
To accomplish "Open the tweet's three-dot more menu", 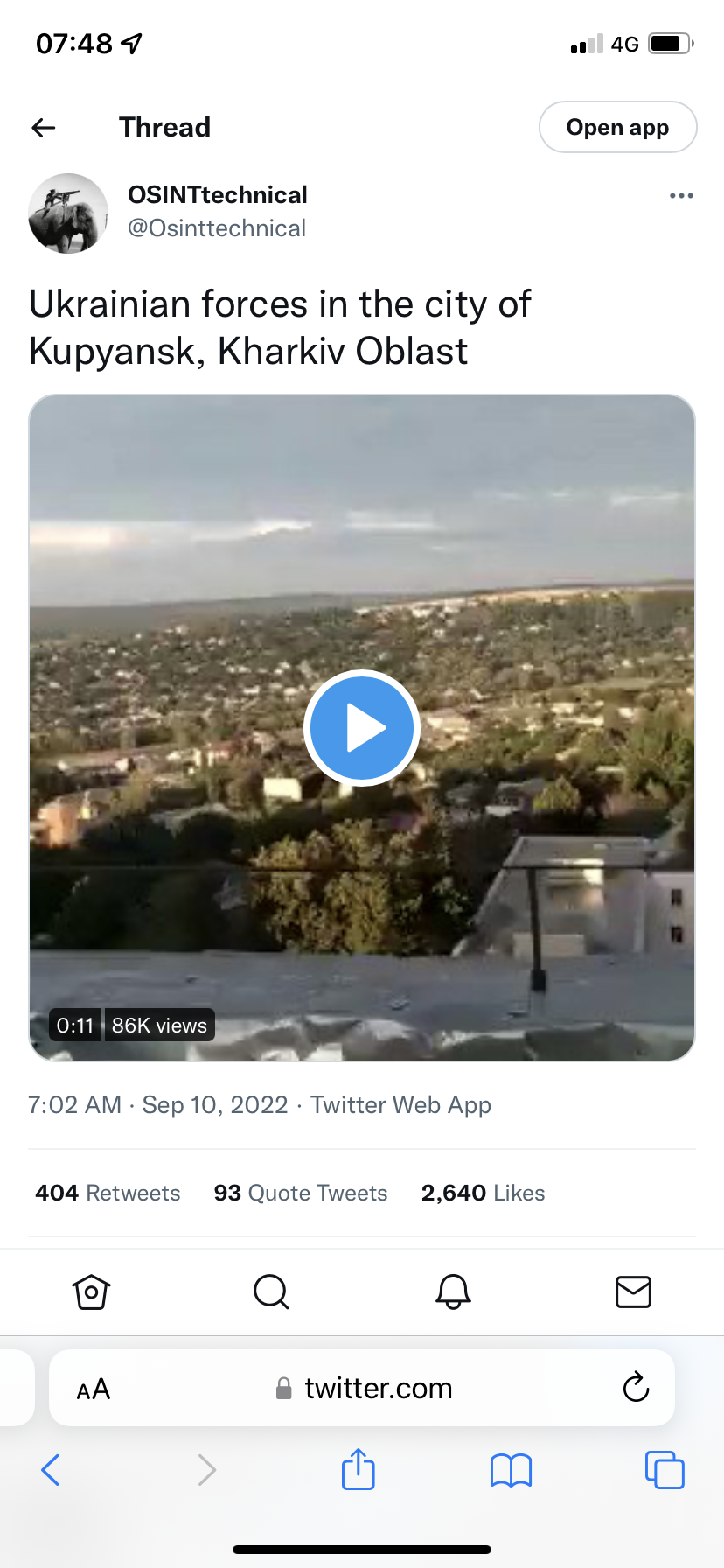I will coord(681,195).
